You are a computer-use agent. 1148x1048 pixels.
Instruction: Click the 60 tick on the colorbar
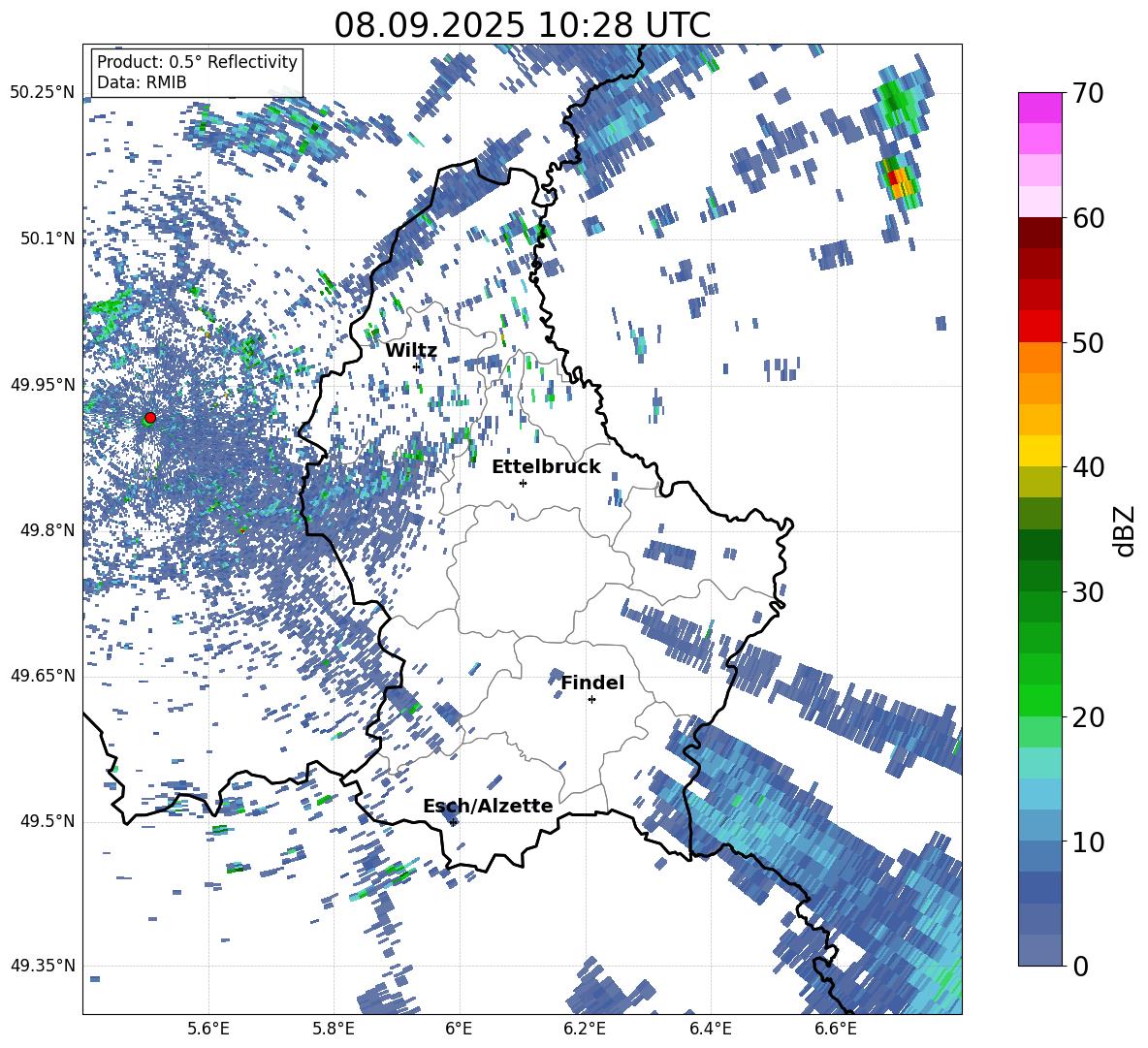[1087, 218]
